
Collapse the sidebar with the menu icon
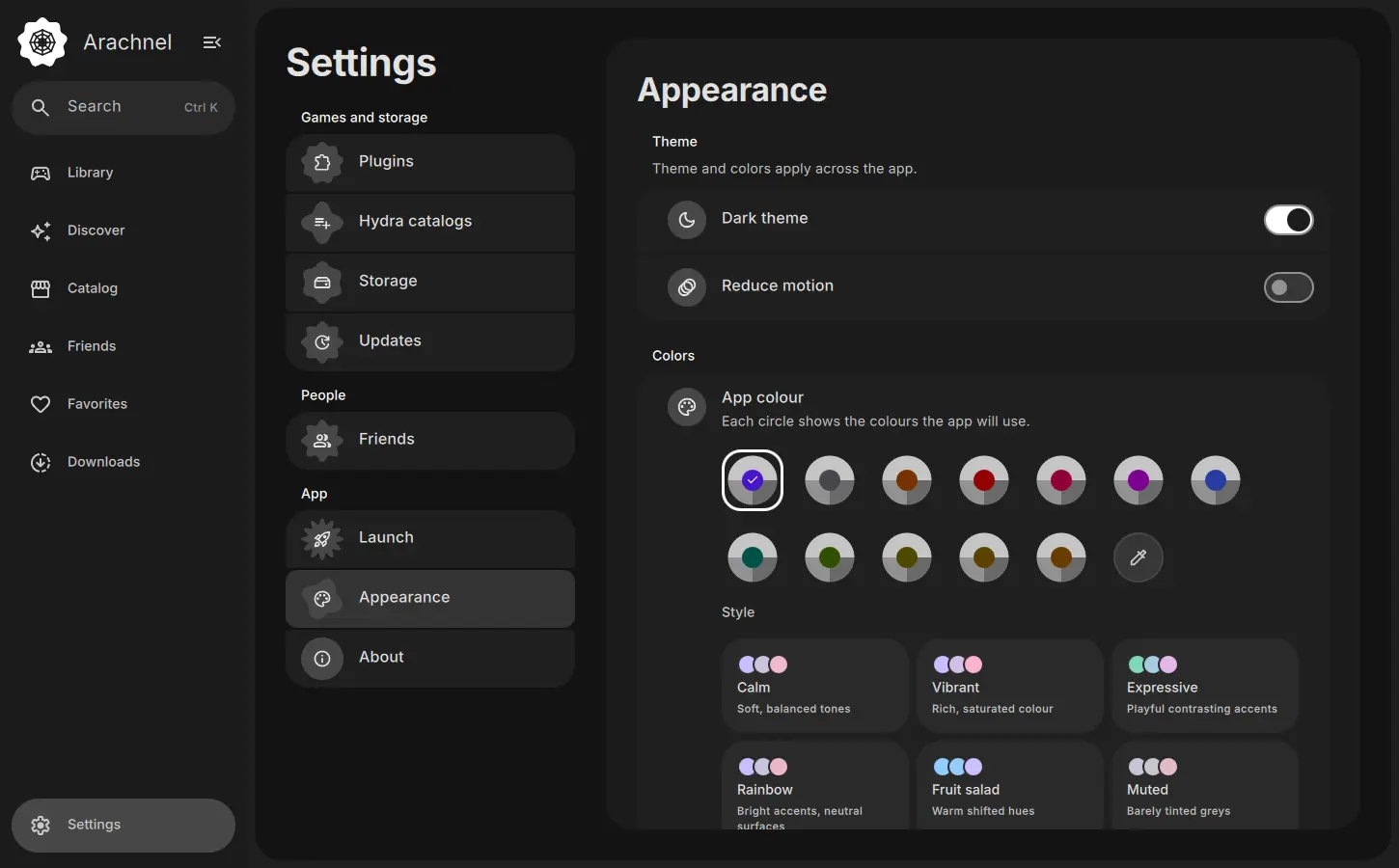tap(212, 42)
